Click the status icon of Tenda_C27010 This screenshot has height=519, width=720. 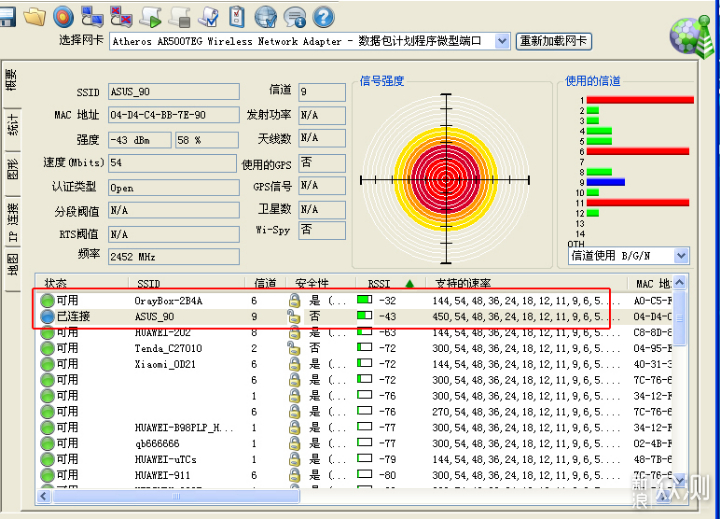pyautogui.click(x=47, y=348)
